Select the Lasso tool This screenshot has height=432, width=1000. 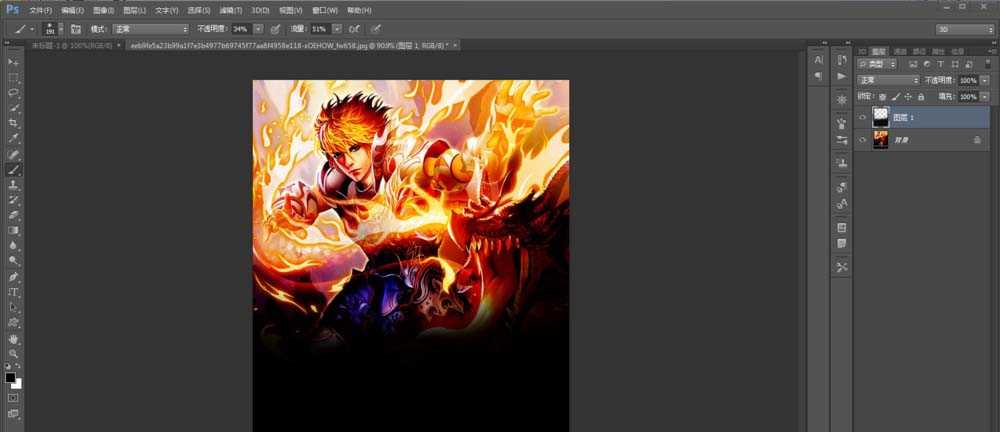click(x=14, y=92)
